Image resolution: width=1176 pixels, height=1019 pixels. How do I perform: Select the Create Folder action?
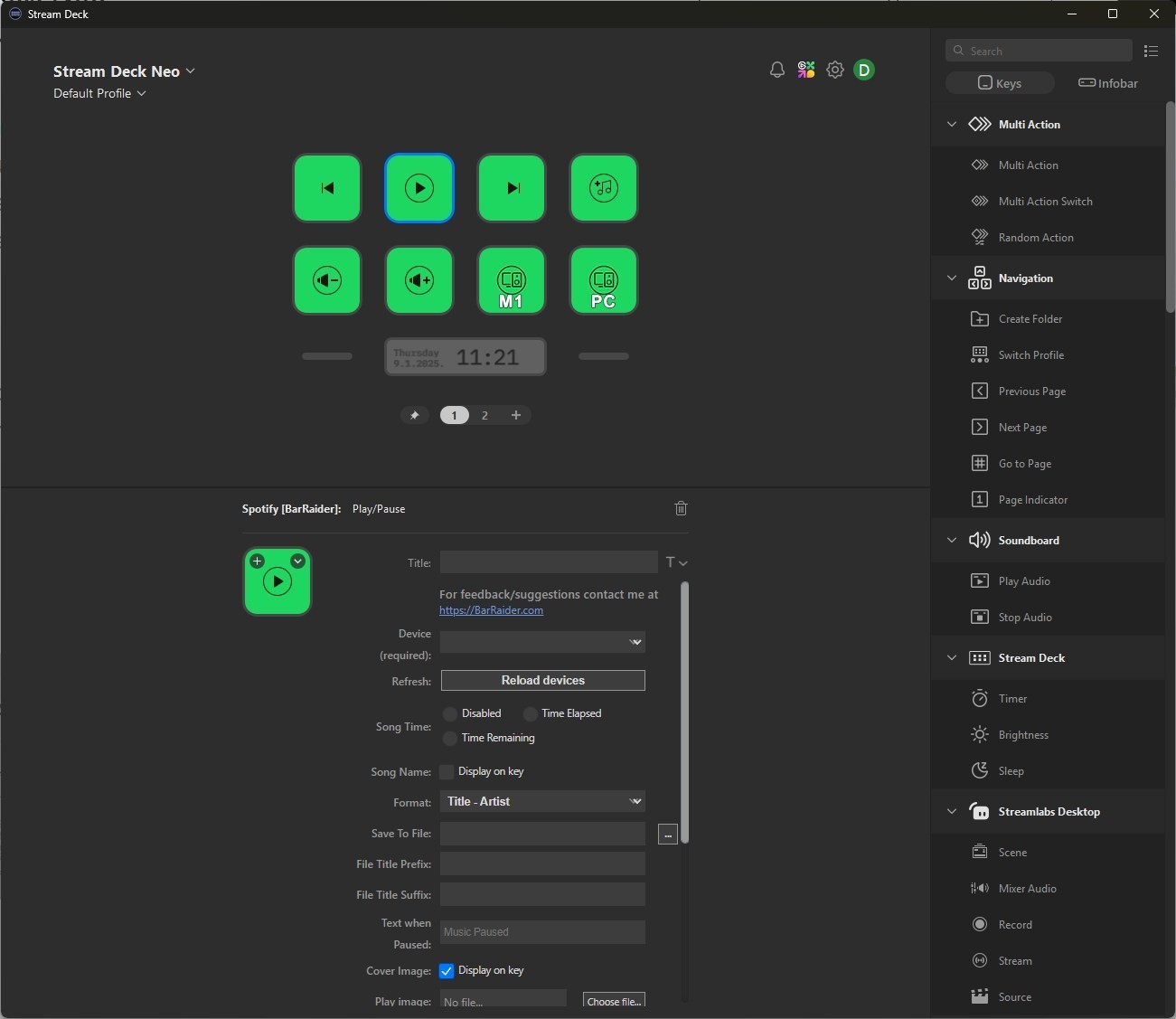[1030, 319]
